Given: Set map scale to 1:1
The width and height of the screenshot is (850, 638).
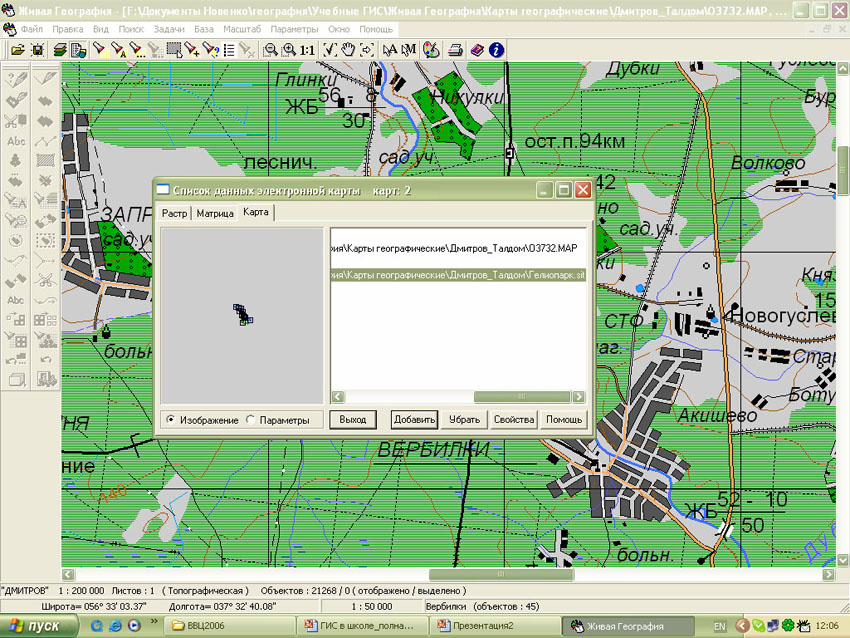Looking at the screenshot, I should [307, 49].
